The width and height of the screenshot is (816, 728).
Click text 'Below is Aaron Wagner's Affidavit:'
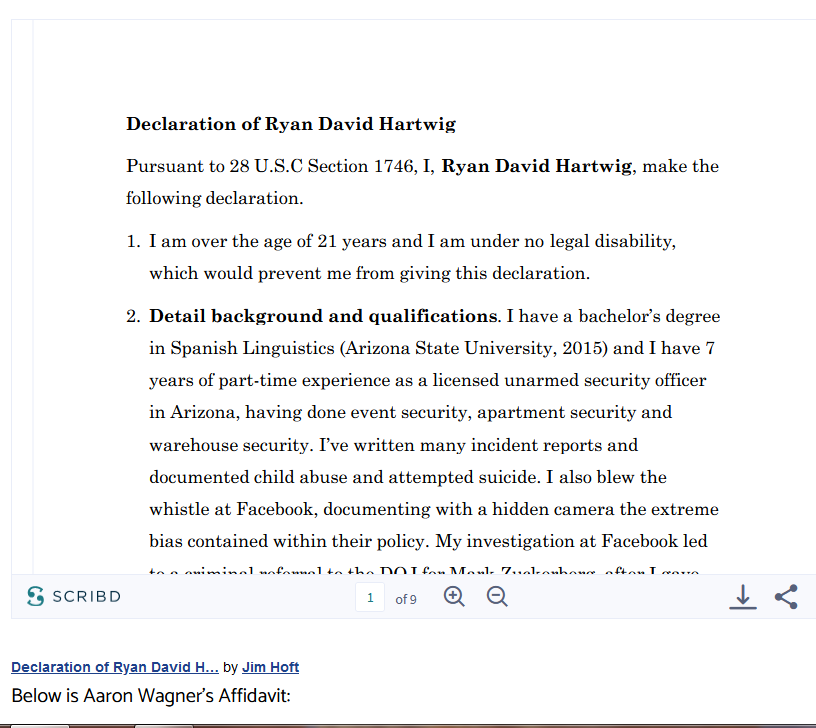[x=151, y=696]
